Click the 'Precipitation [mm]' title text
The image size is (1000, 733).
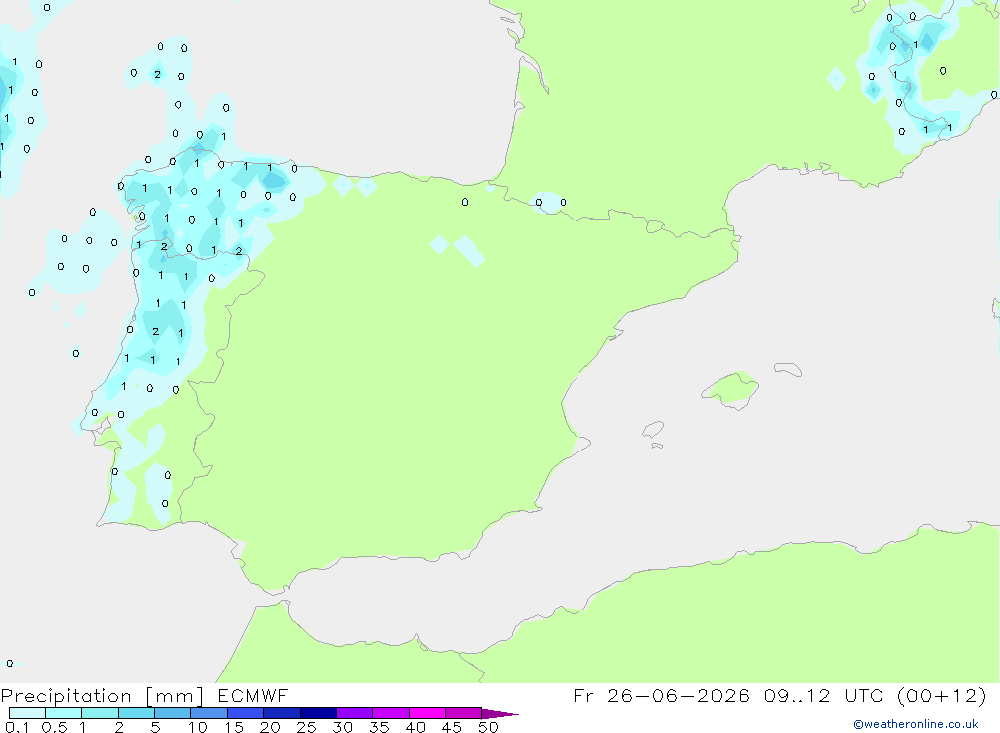(x=102, y=696)
